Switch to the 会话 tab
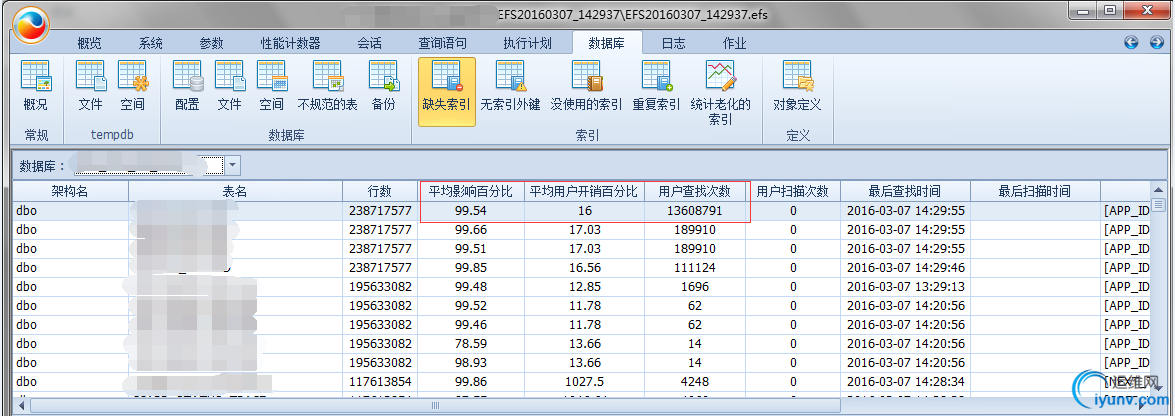The height and width of the screenshot is (416, 1175). click(369, 43)
